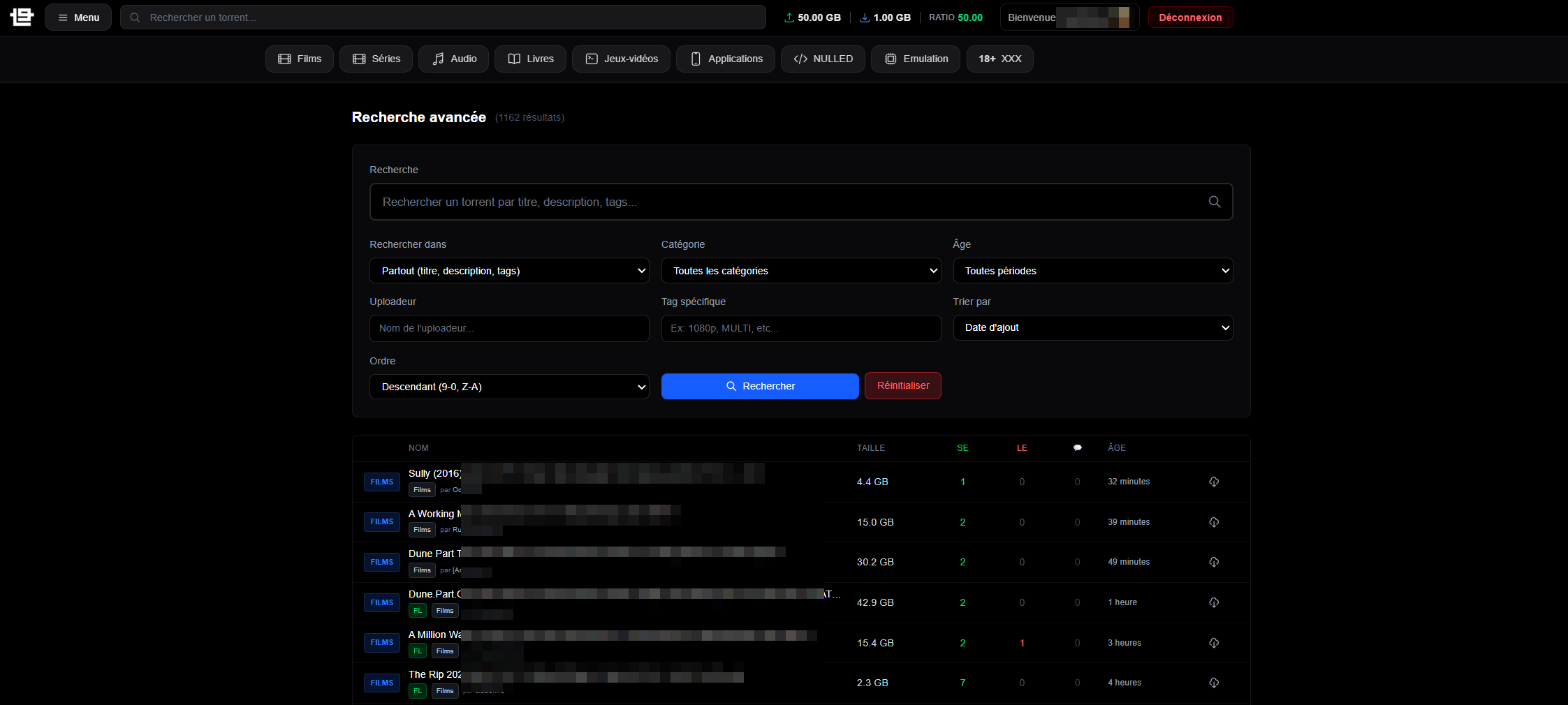Switch to the Jeux-vidéos category

coord(621,59)
